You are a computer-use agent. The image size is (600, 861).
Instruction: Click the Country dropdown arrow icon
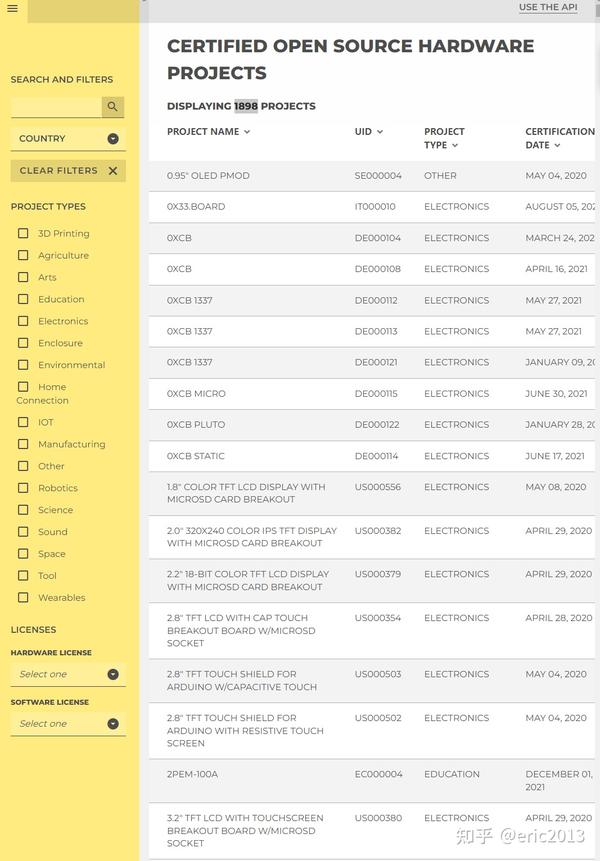113,139
